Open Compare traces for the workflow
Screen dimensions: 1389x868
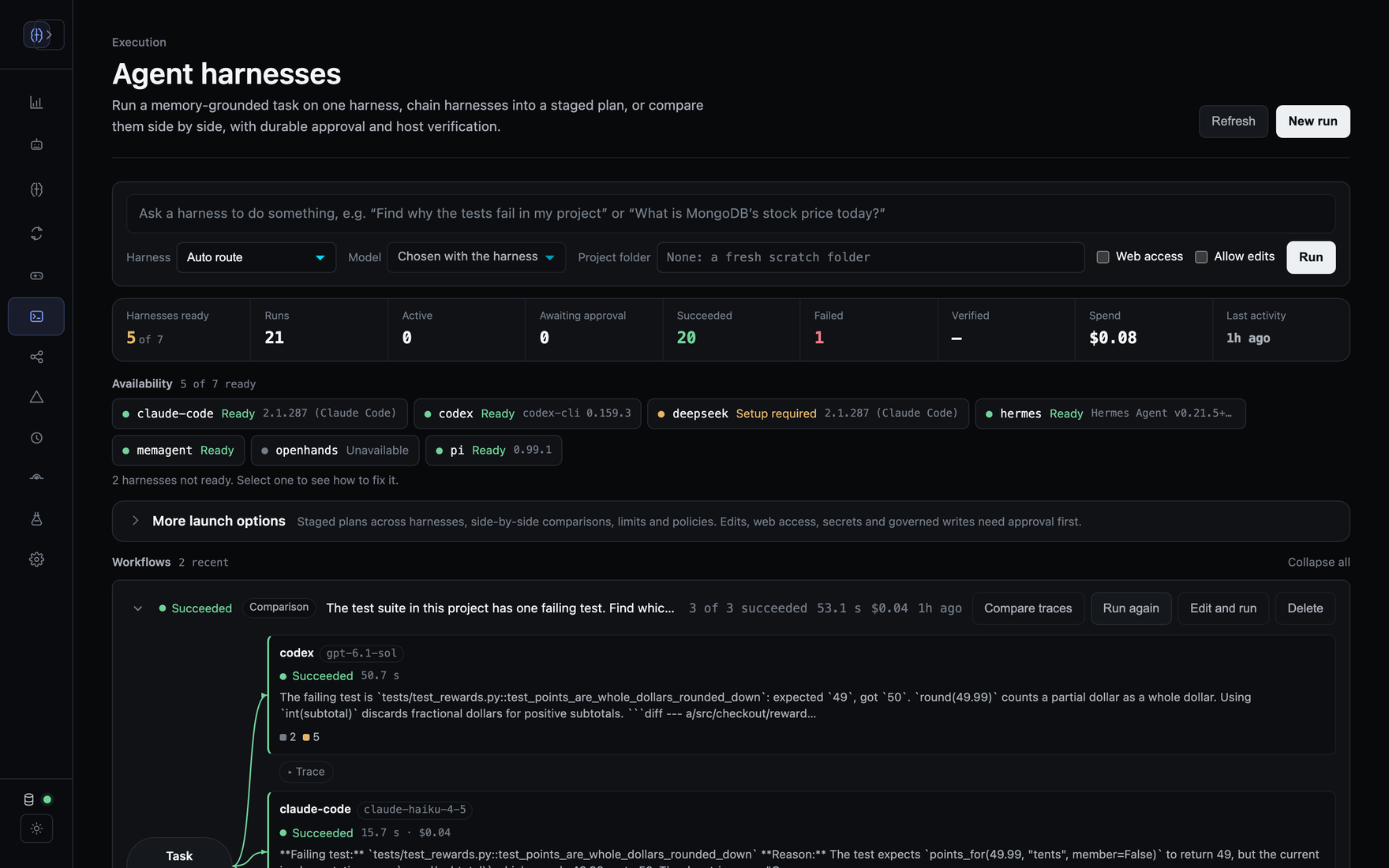(x=1028, y=608)
